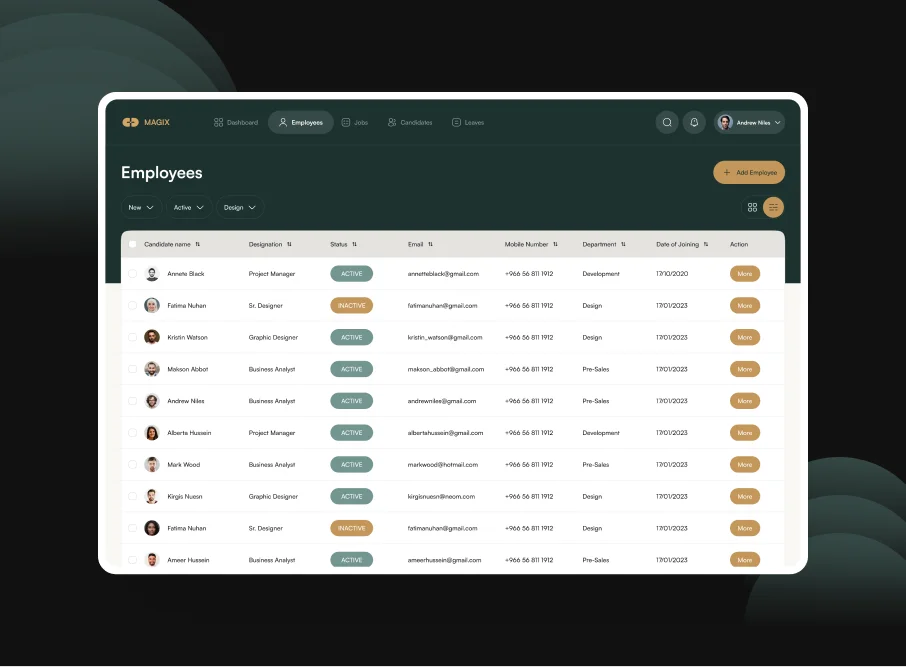This screenshot has width=906, height=667.
Task: Switch to grid view layout icon
Action: [x=752, y=207]
